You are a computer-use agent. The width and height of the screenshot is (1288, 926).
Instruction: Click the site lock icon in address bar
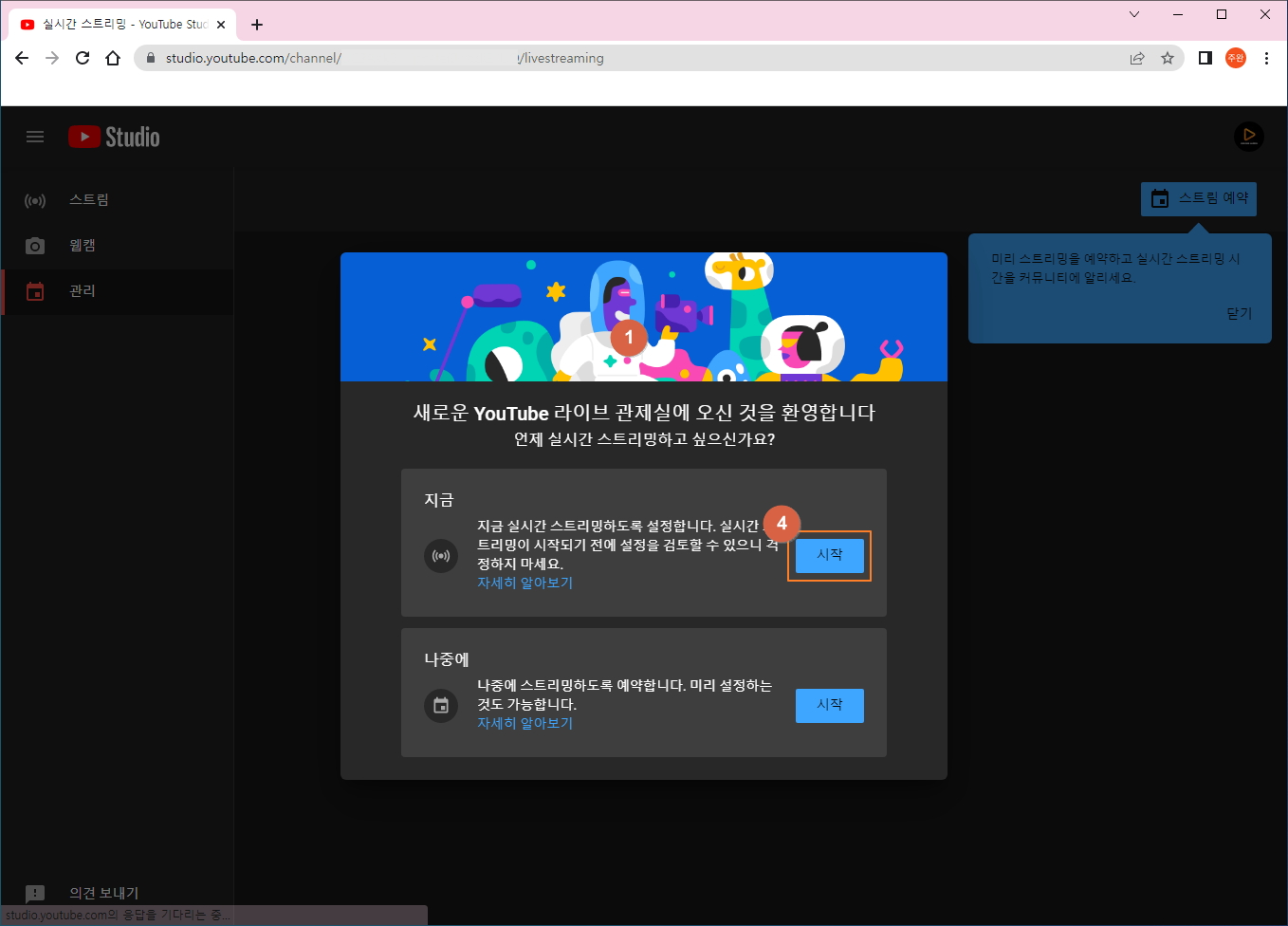coord(150,58)
